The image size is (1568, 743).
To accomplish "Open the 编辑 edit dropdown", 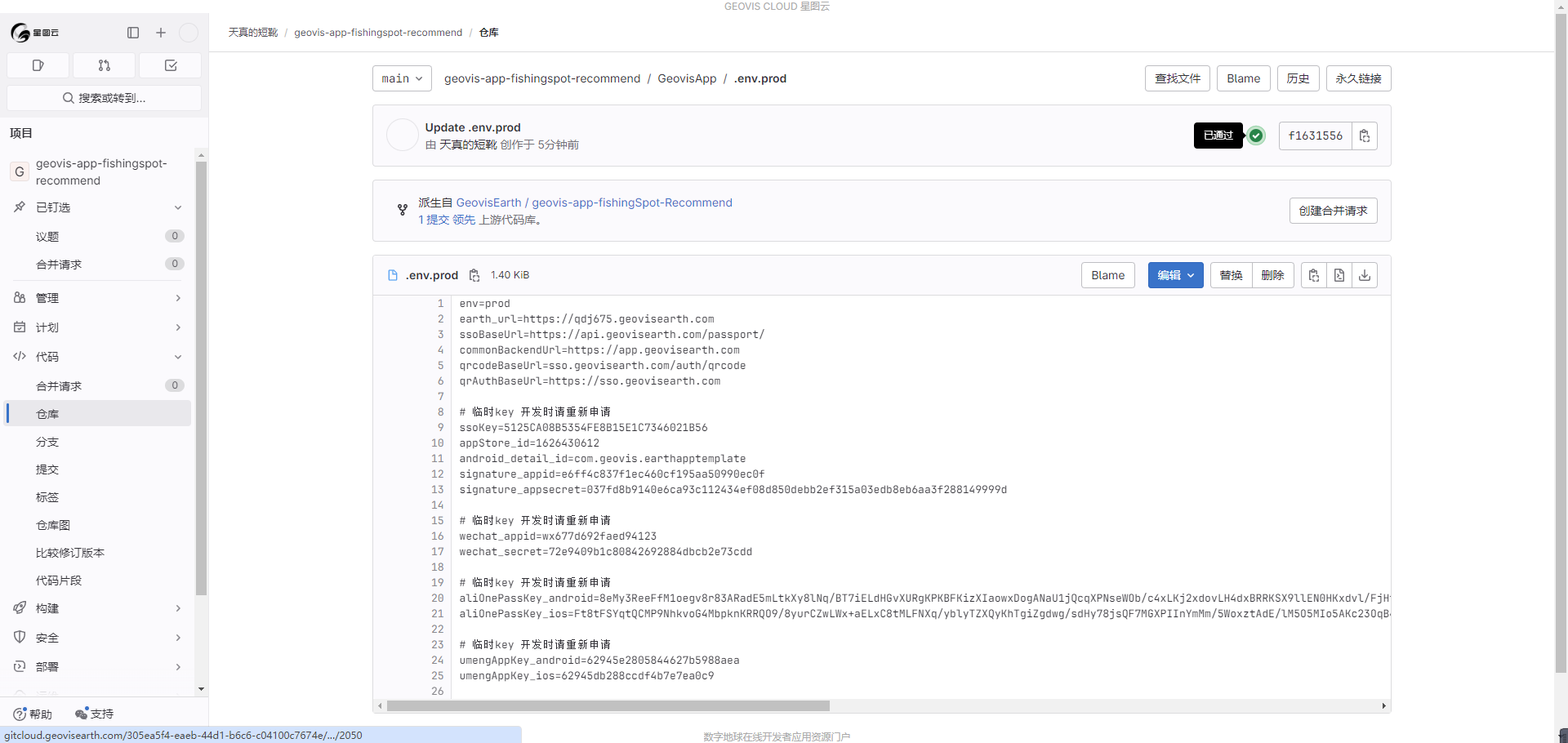I will tap(1175, 275).
